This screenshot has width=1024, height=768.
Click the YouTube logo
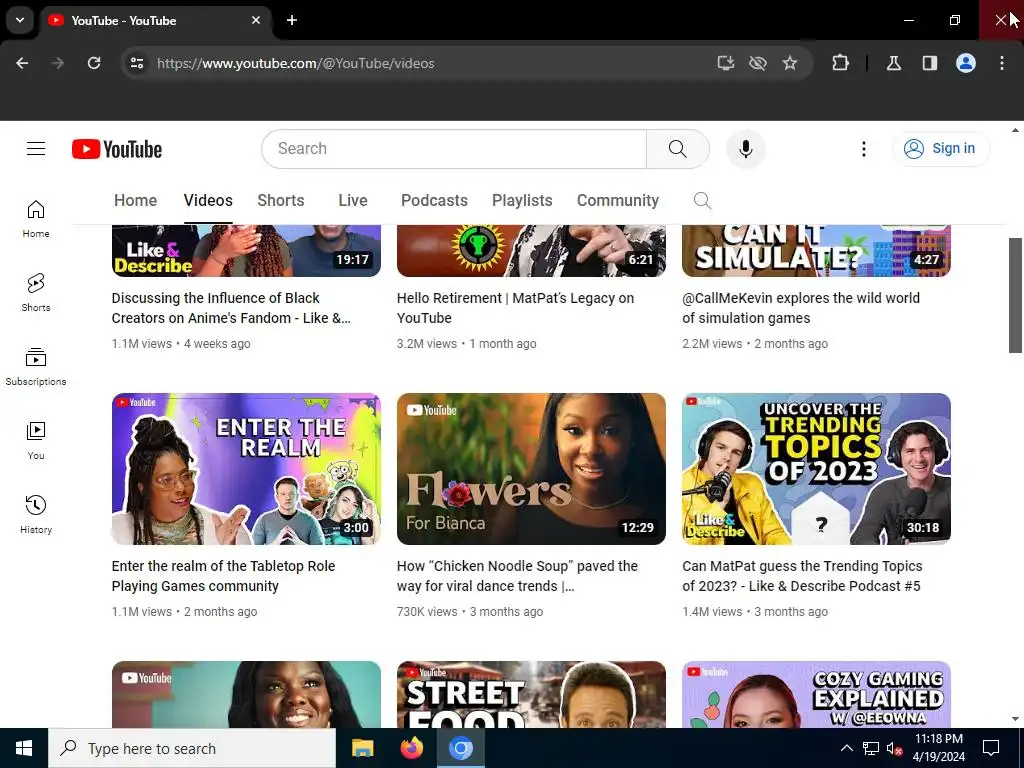(117, 149)
